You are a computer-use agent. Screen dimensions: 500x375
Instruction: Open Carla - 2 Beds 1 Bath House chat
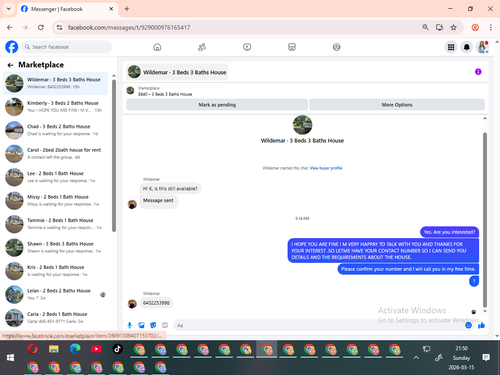coord(55,317)
